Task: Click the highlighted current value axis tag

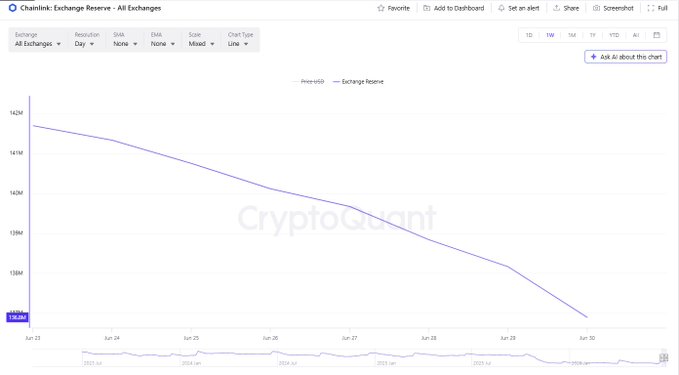Action: [17, 317]
